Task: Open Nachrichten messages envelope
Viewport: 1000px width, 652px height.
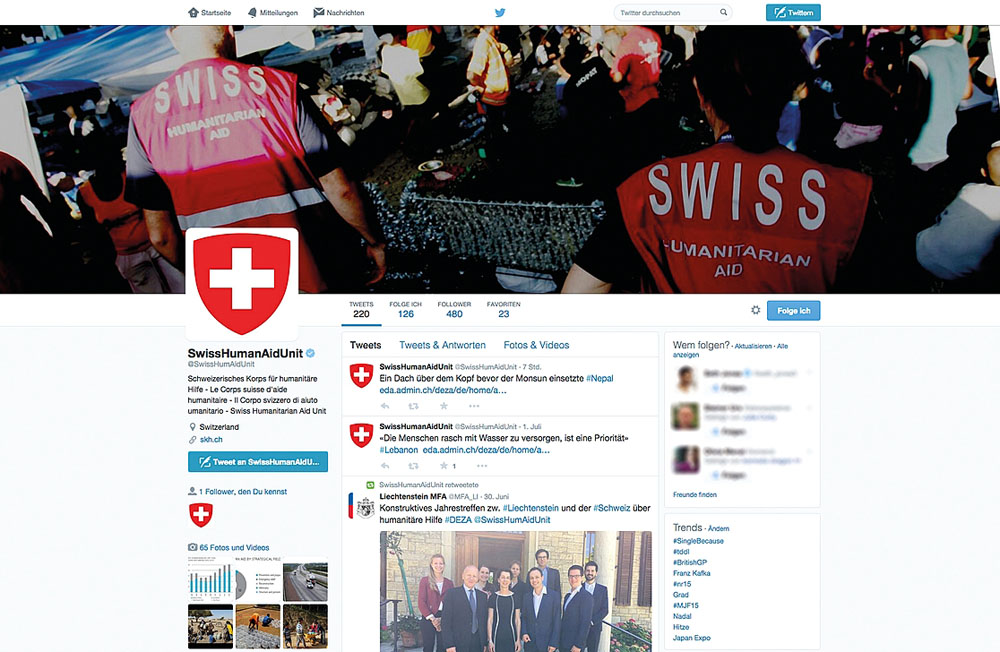Action: 319,12
